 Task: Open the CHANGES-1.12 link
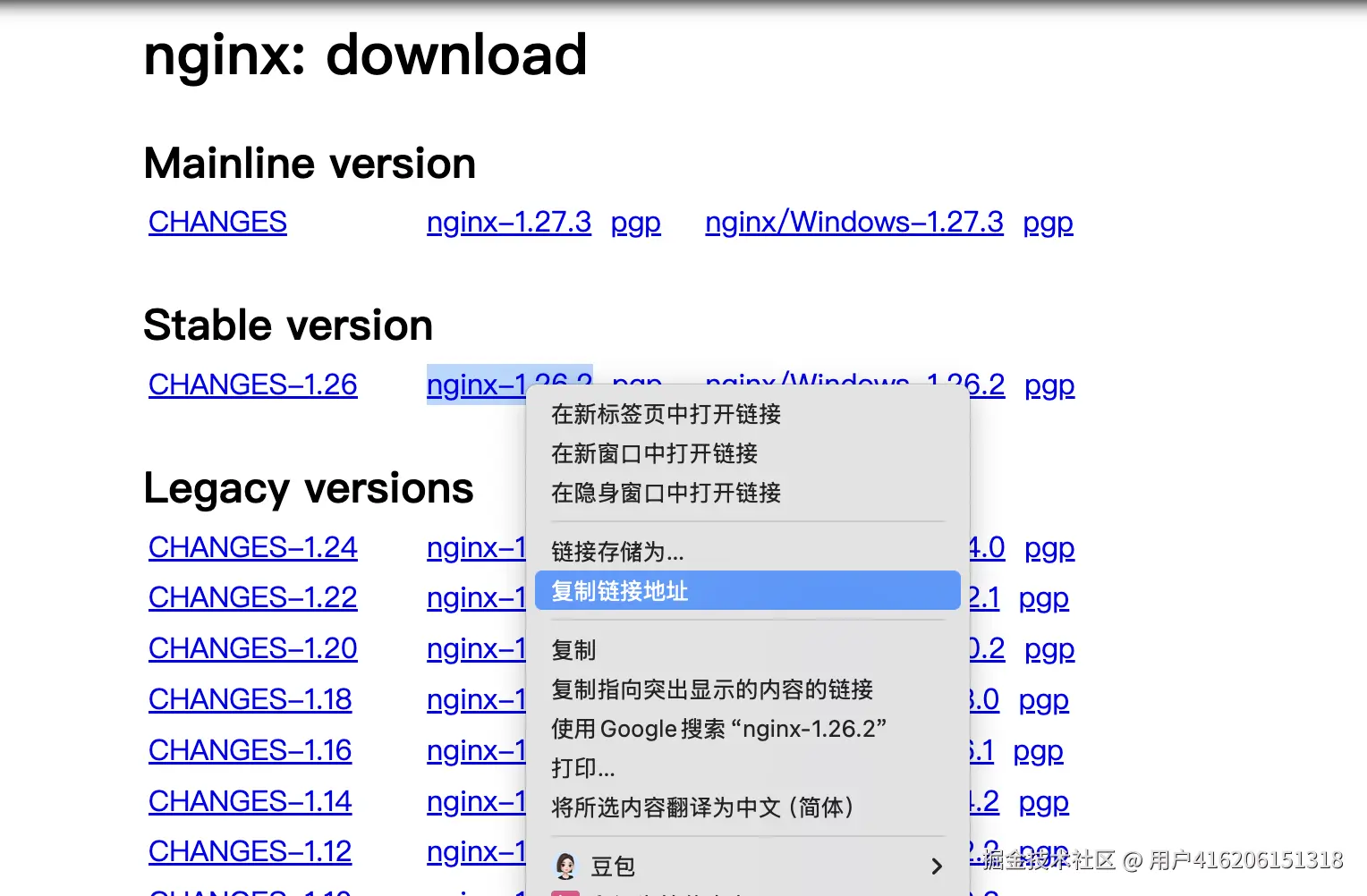[250, 851]
